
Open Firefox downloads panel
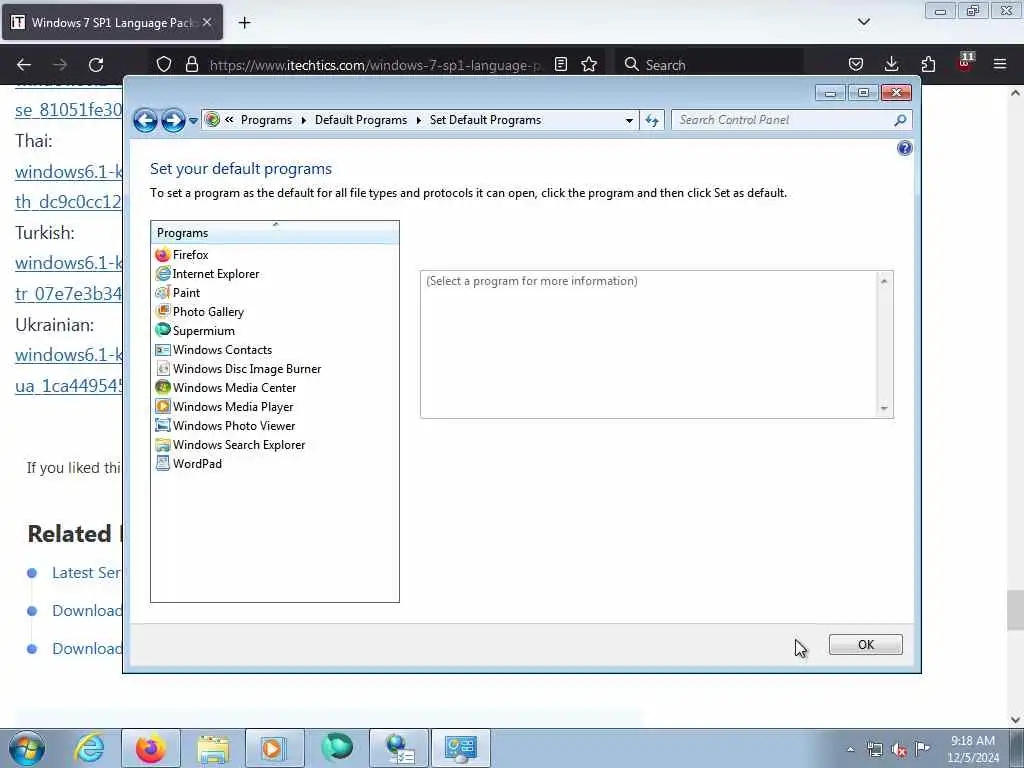[x=891, y=64]
